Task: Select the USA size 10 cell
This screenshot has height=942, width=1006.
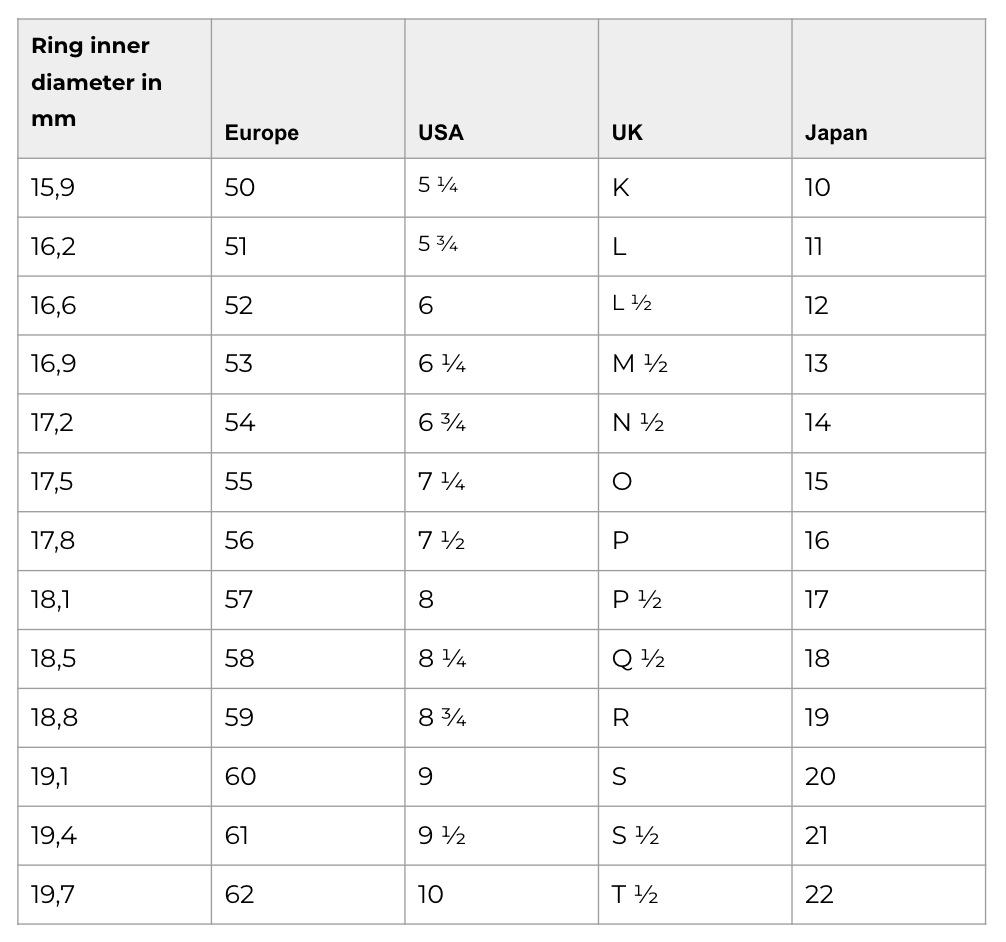Action: point(430,894)
